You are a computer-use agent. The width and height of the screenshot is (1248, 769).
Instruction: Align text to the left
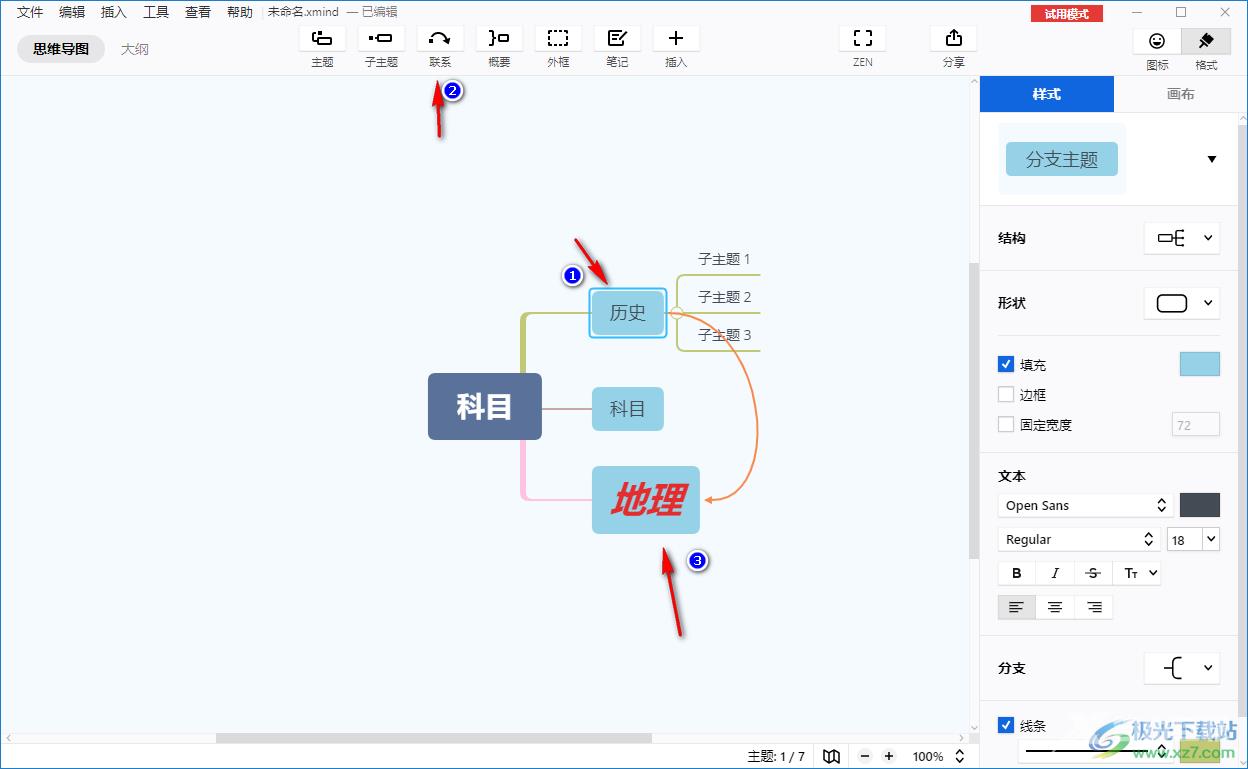click(1017, 607)
